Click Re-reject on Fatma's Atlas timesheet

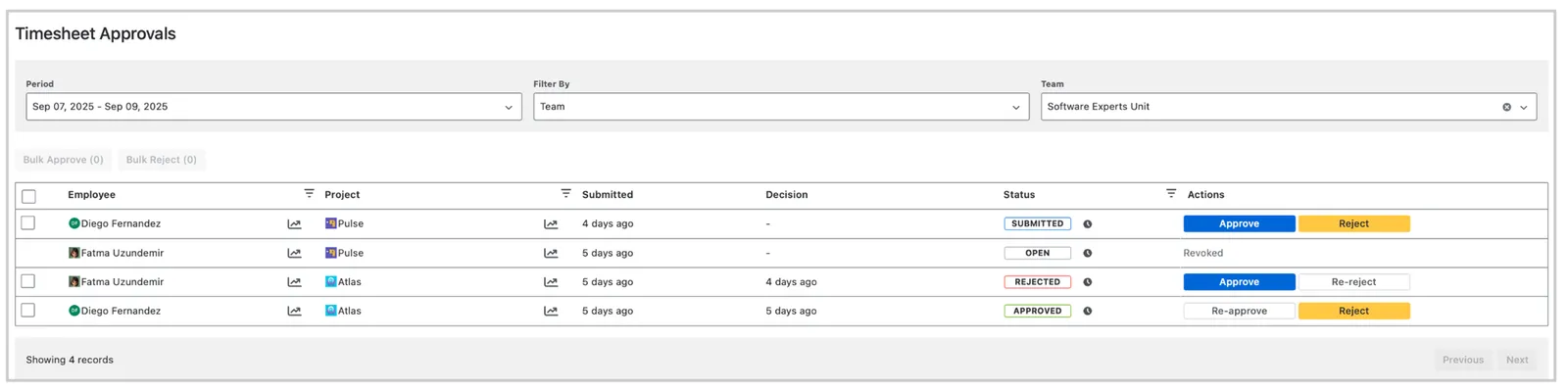(x=1353, y=282)
